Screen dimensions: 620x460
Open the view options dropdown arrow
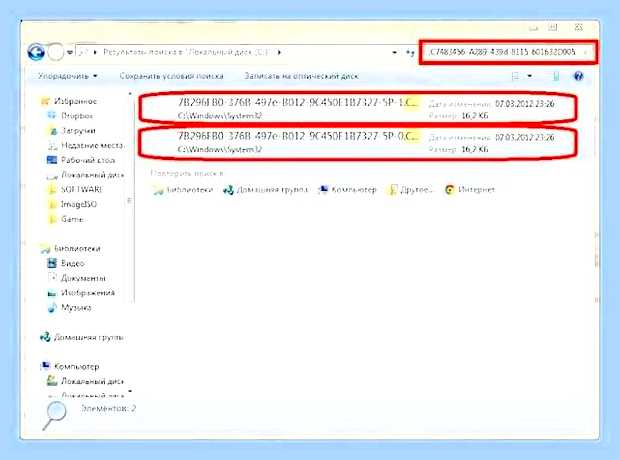pyautogui.click(x=529, y=76)
